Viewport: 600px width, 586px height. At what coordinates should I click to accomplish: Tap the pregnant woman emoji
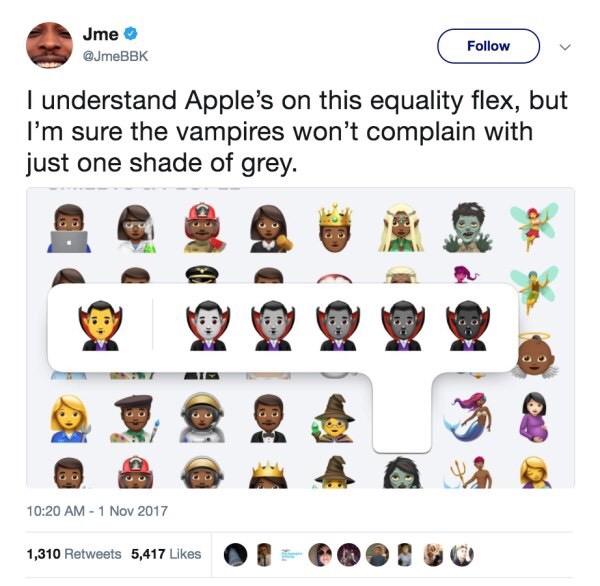pos(535,417)
